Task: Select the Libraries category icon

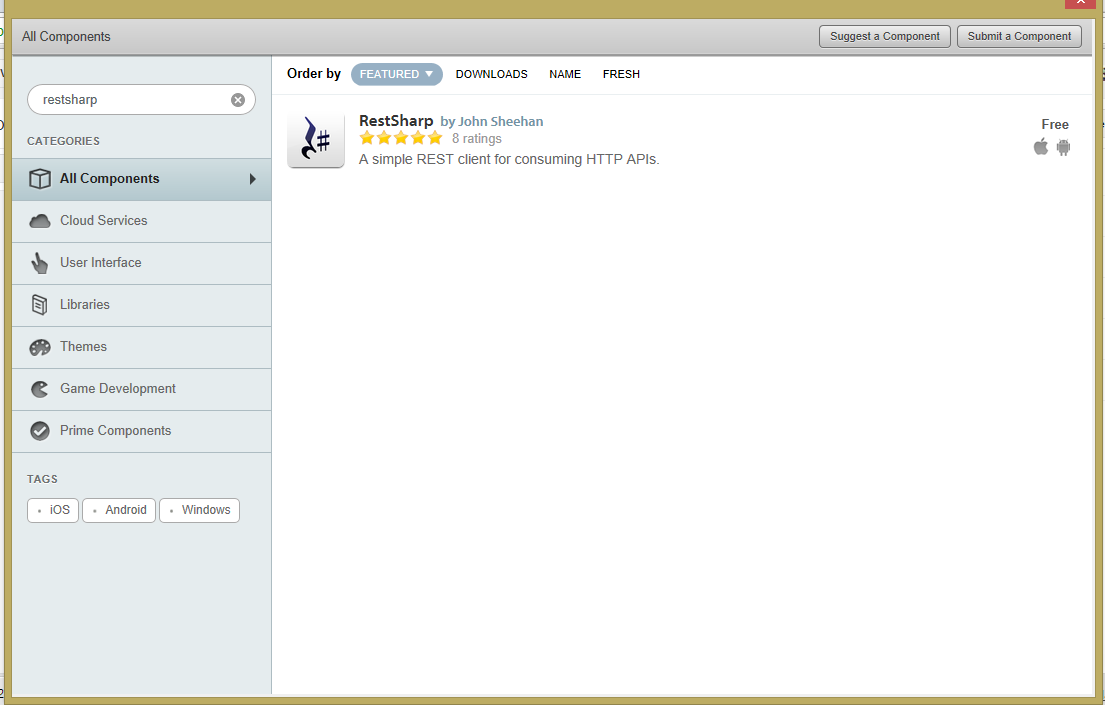Action: [x=39, y=304]
